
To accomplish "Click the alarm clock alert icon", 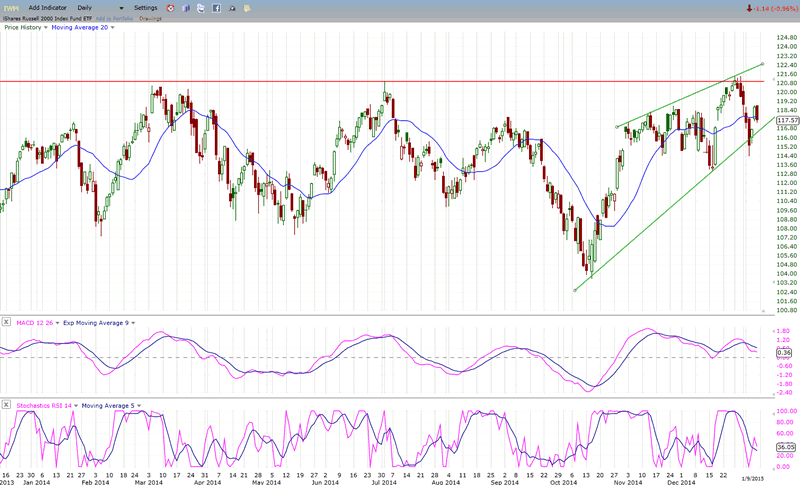I will 168,8.
